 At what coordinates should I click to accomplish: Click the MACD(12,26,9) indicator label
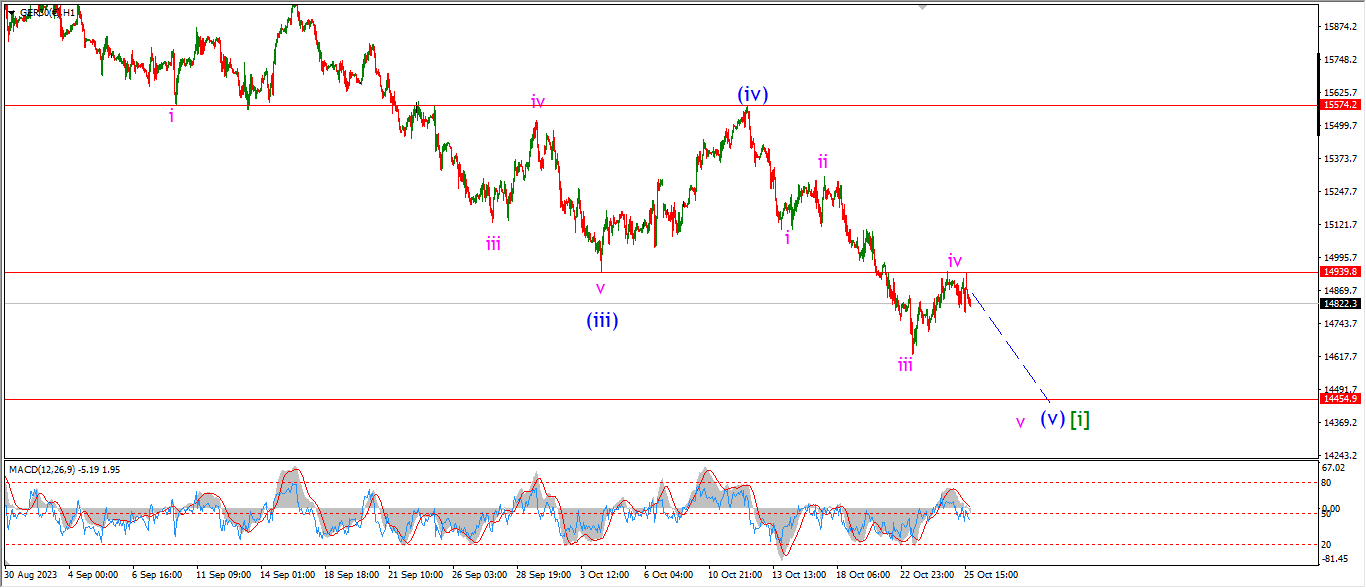point(45,469)
